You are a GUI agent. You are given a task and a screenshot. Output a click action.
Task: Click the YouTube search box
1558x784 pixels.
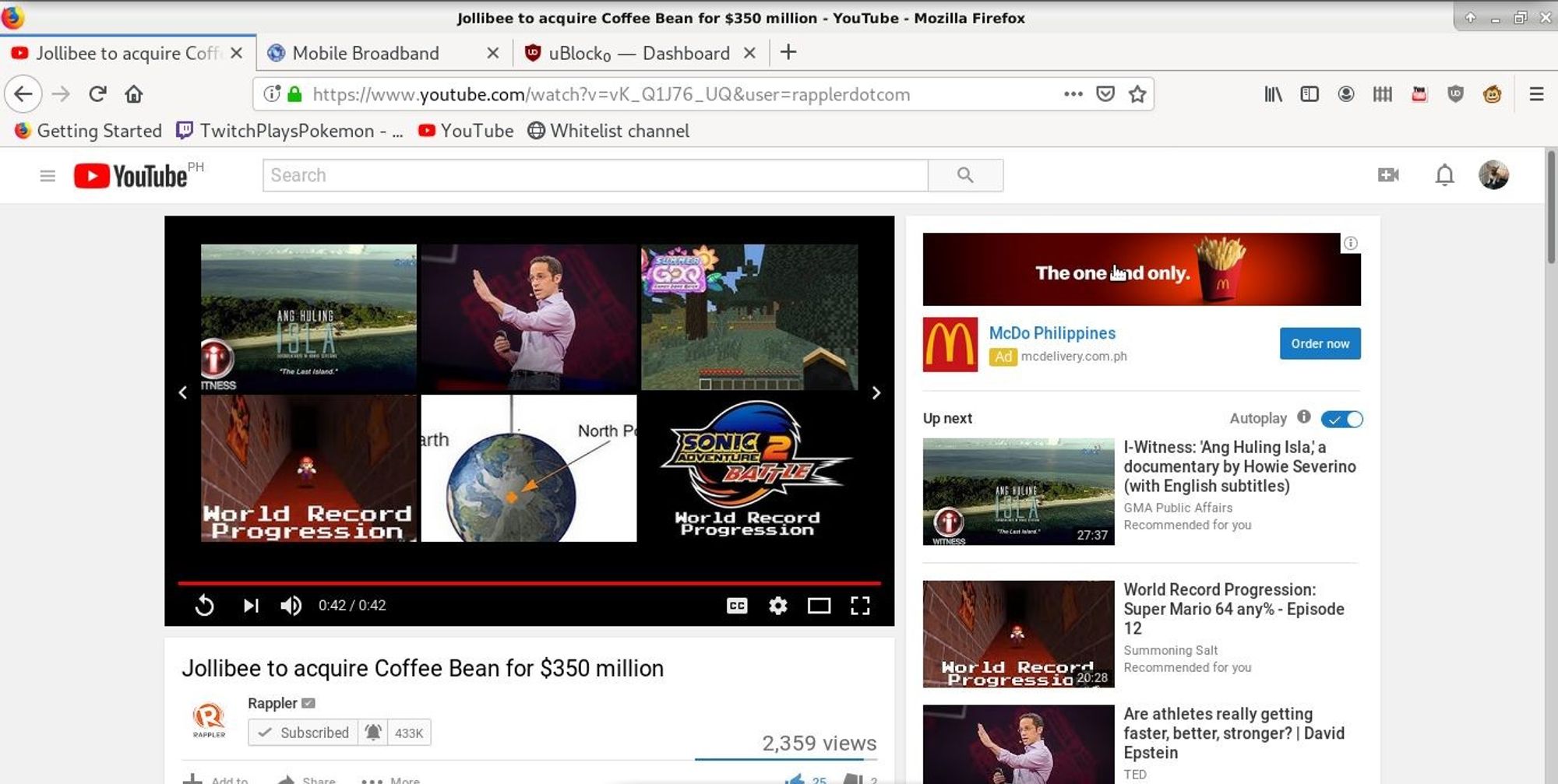pyautogui.click(x=595, y=175)
